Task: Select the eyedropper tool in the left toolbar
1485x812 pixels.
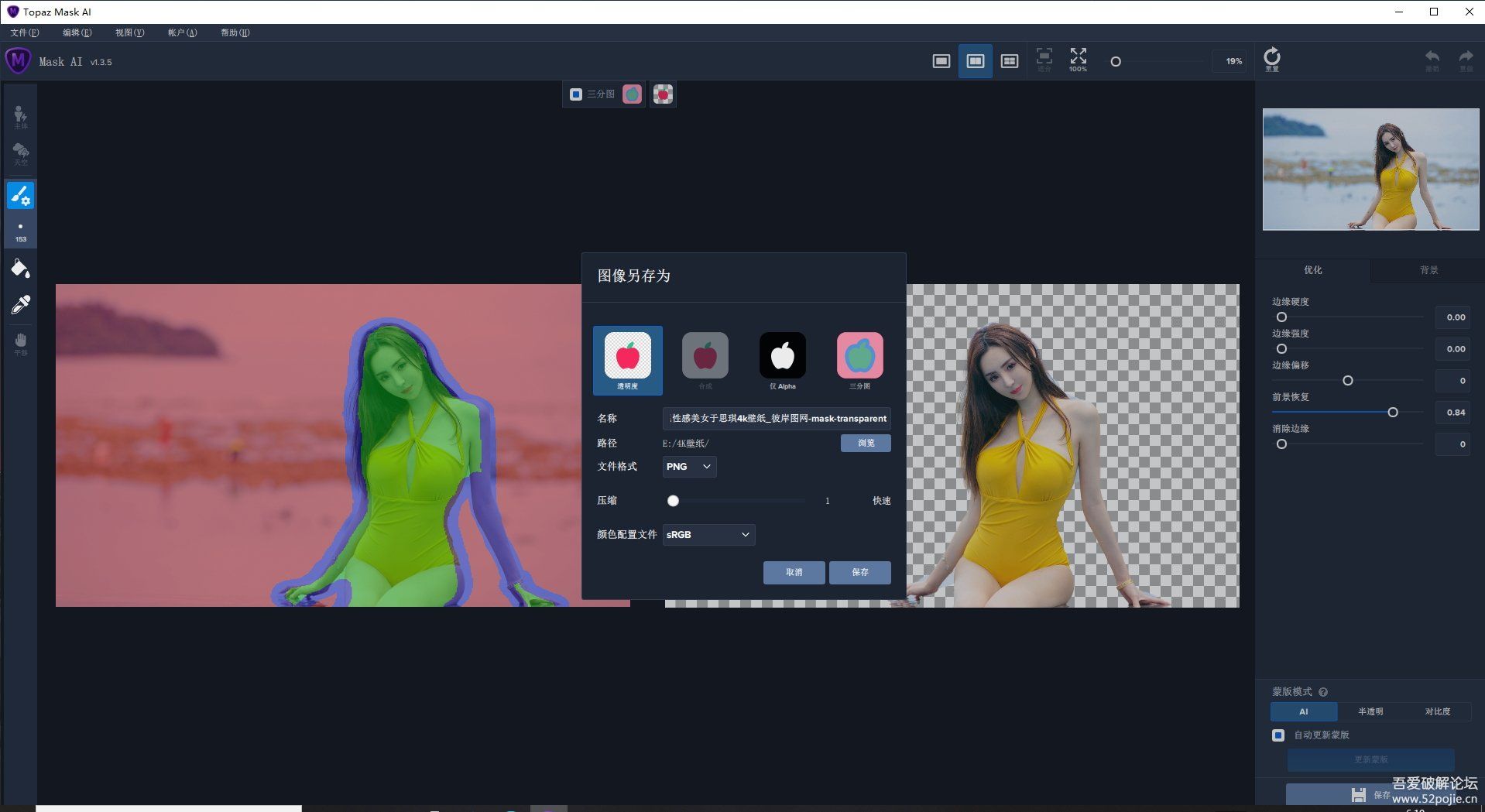Action: coord(20,303)
